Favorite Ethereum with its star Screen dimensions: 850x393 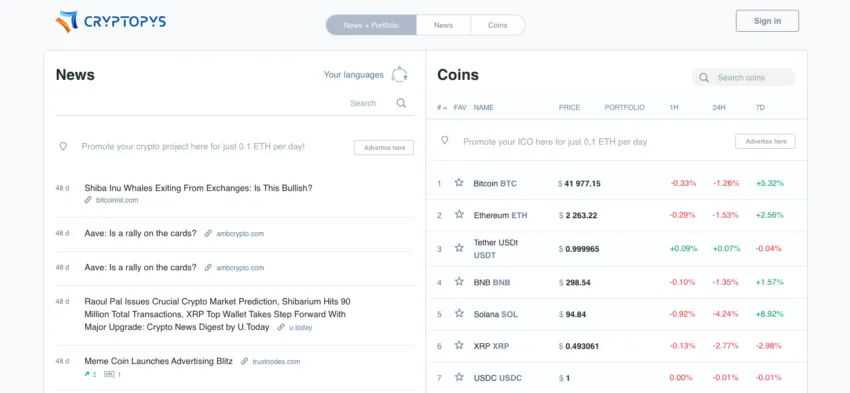459,215
